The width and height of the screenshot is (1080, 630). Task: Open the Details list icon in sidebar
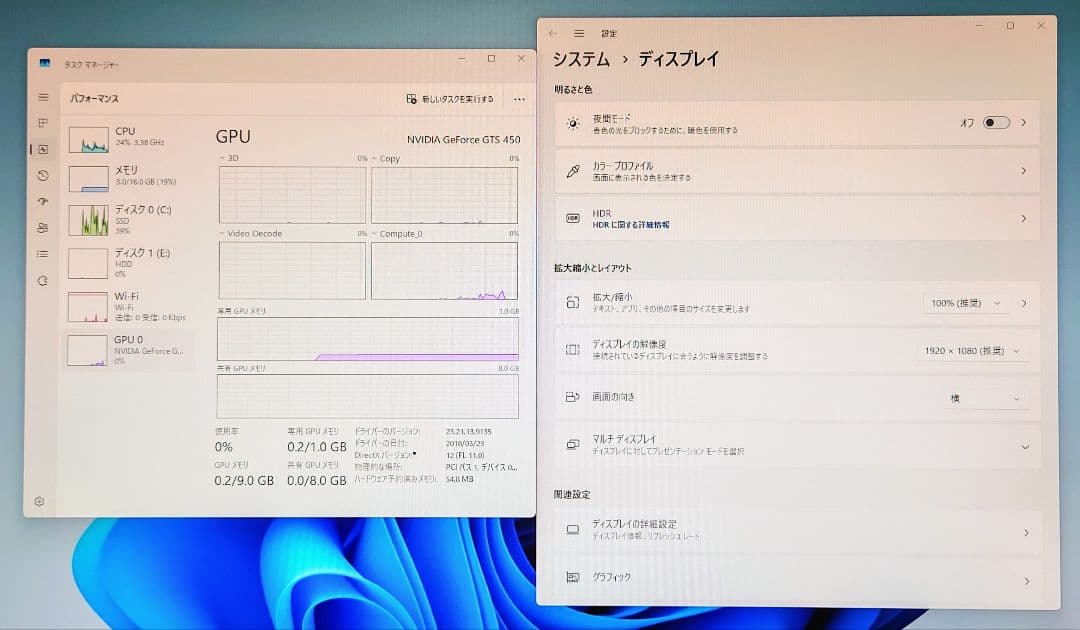(x=41, y=254)
